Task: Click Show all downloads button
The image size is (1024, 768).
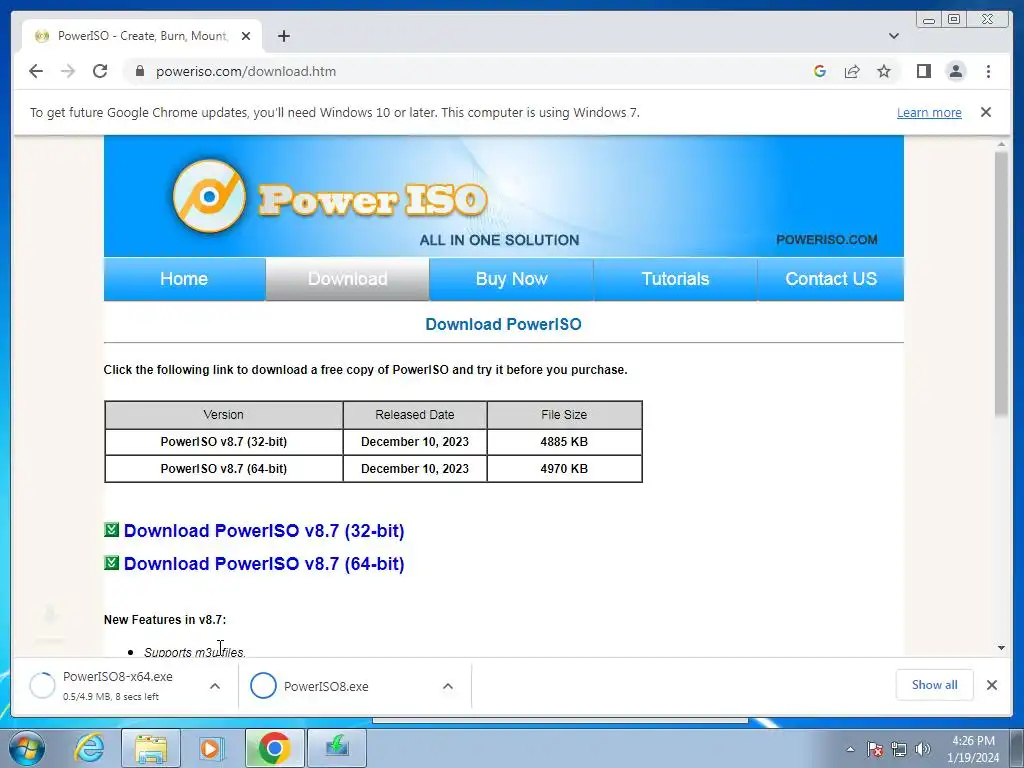Action: pyautogui.click(x=935, y=684)
